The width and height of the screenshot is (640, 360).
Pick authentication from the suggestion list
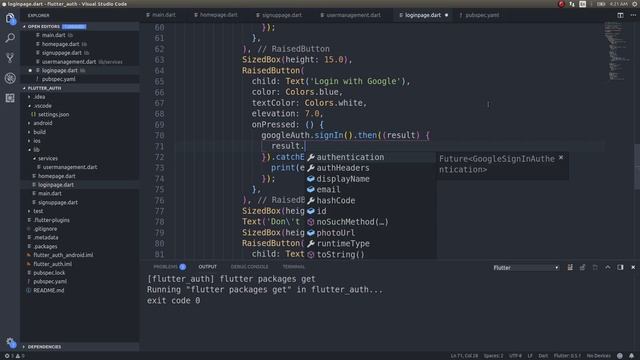pyautogui.click(x=371, y=157)
